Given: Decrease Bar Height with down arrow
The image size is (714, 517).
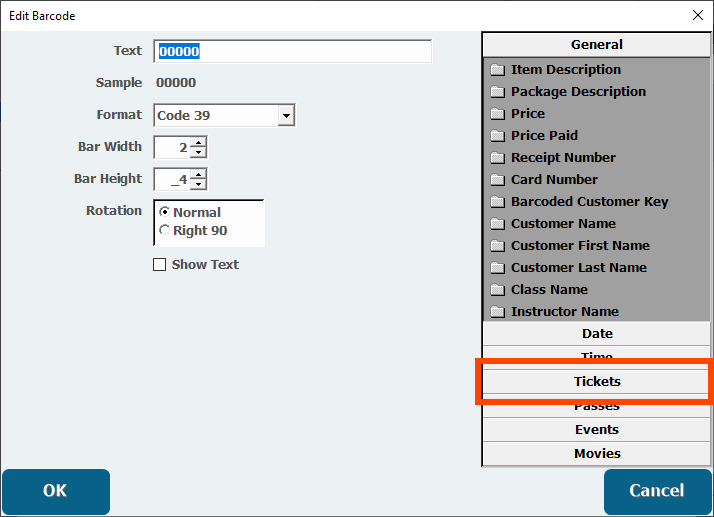Looking at the screenshot, I should [198, 185].
